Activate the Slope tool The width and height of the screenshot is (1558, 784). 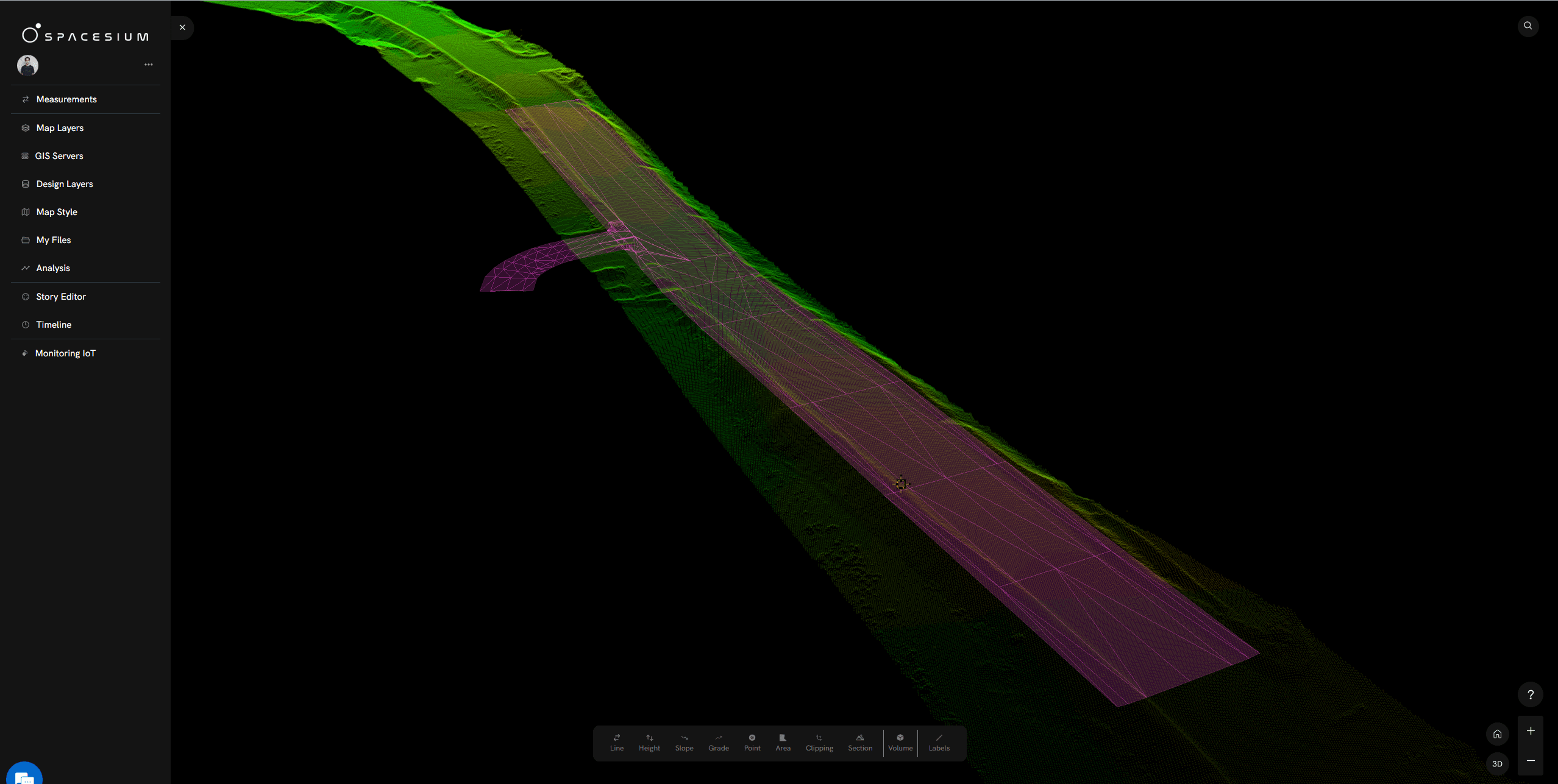684,742
